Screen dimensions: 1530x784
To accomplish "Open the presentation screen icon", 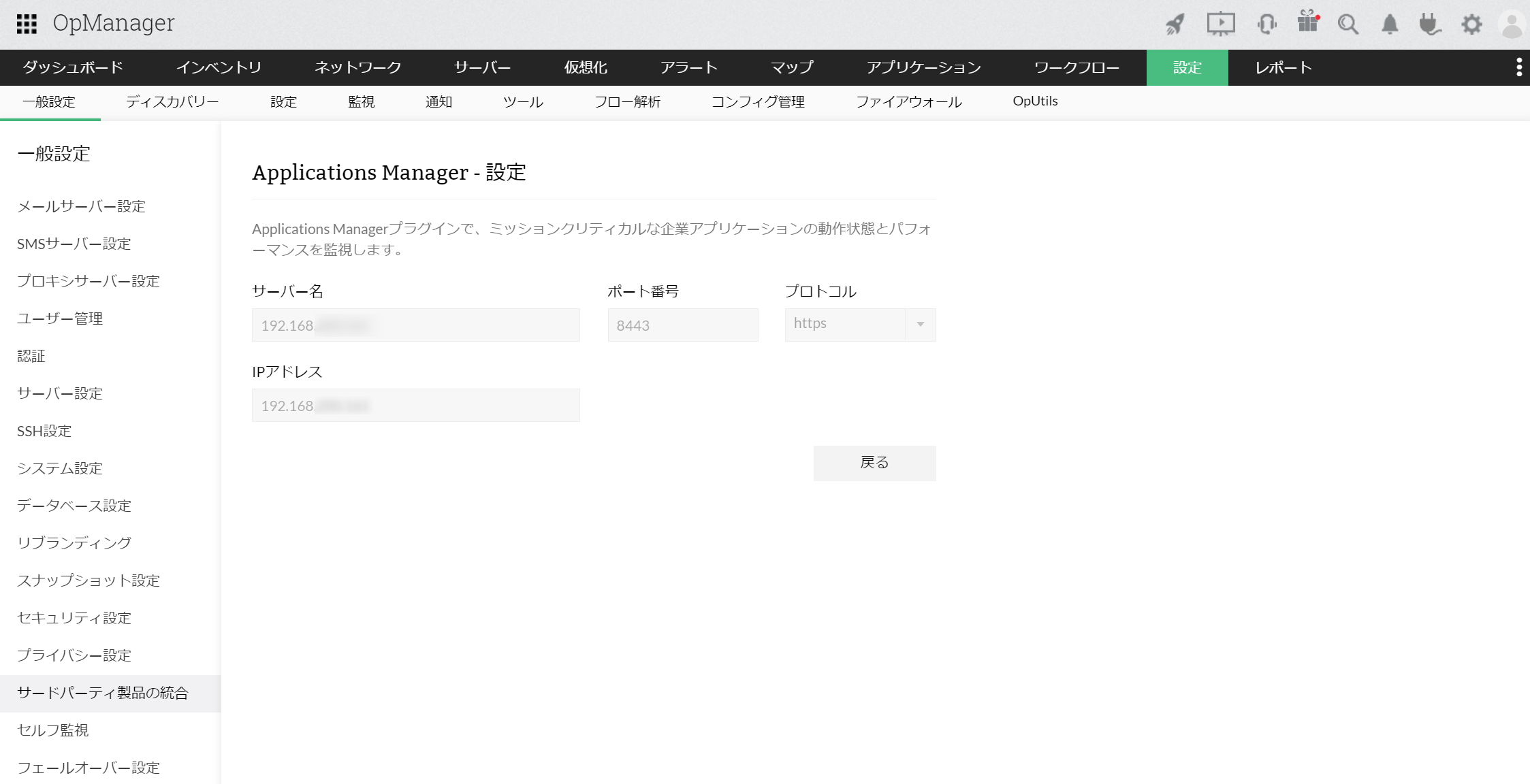I will click(1220, 24).
